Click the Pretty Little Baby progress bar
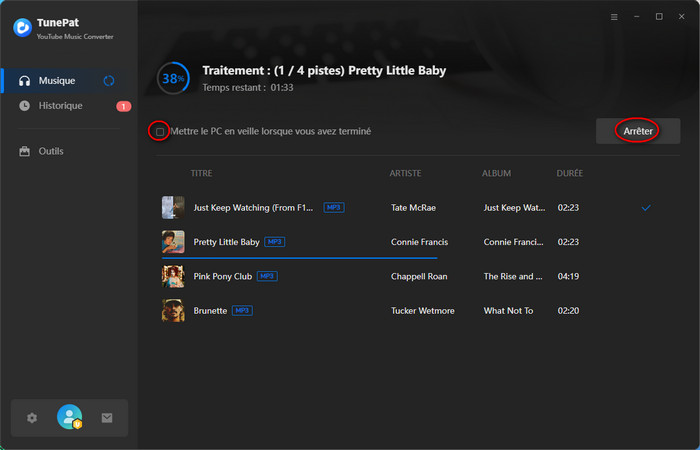700x450 pixels. click(x=299, y=258)
